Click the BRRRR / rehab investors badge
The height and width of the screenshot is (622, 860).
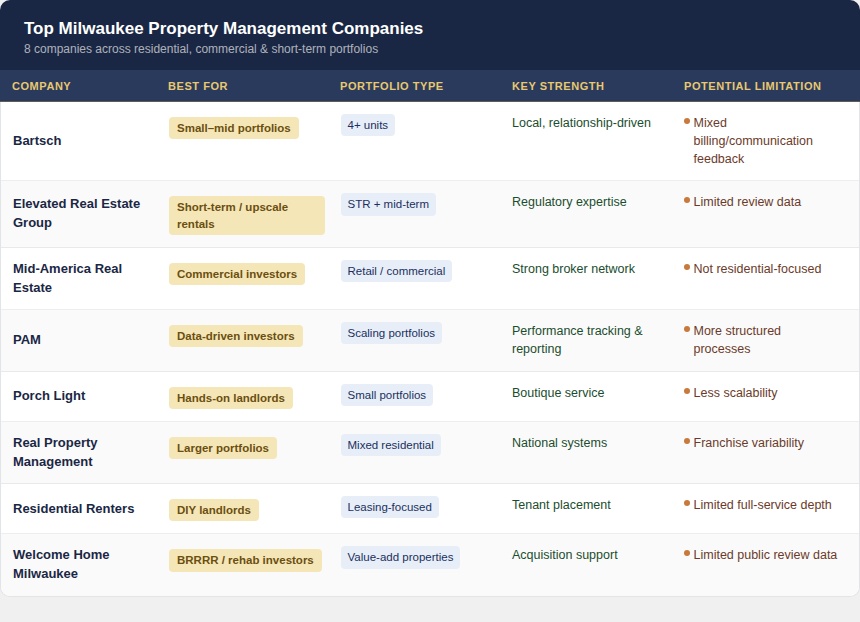point(245,560)
